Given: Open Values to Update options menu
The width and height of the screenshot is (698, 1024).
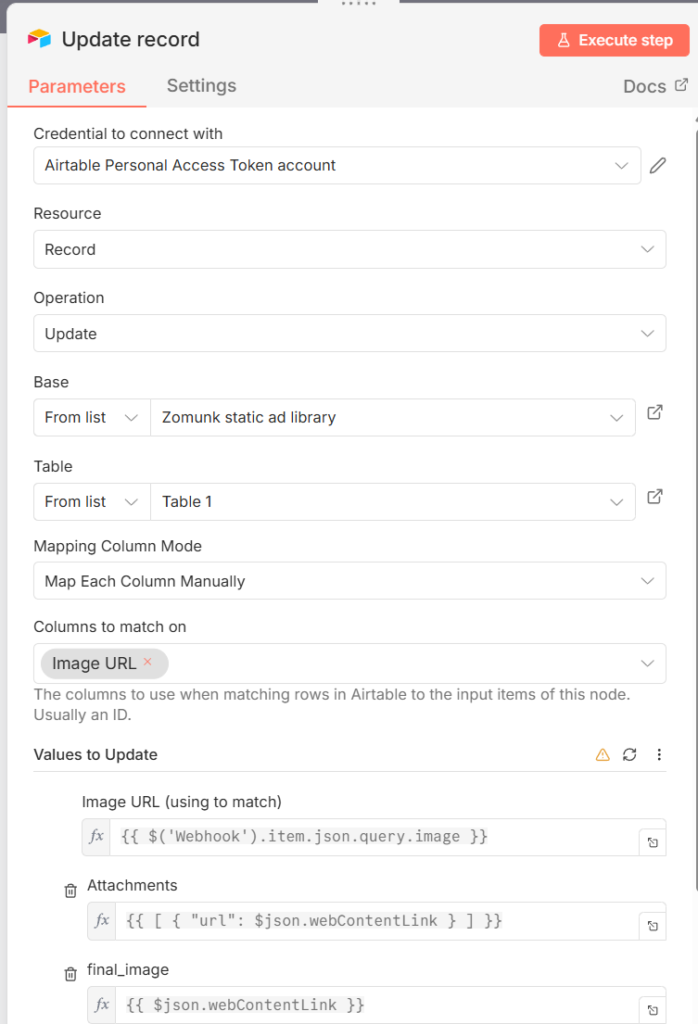Looking at the screenshot, I should 659,755.
